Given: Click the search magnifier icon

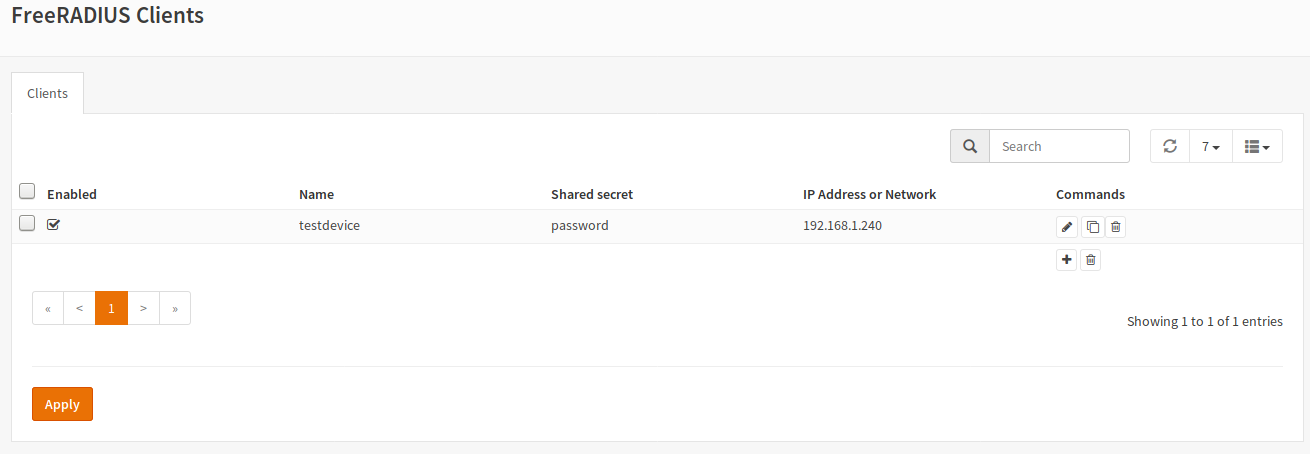Looking at the screenshot, I should [970, 146].
